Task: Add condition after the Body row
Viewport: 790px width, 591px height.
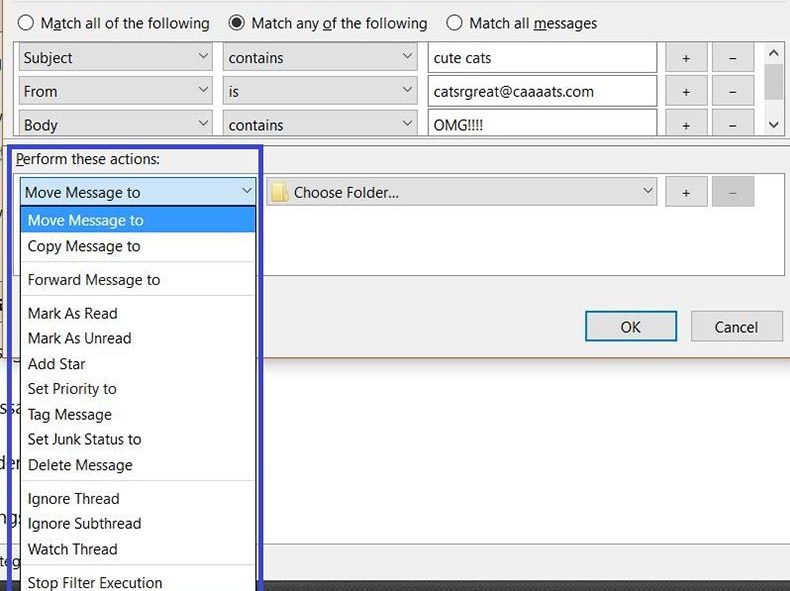Action: [686, 124]
